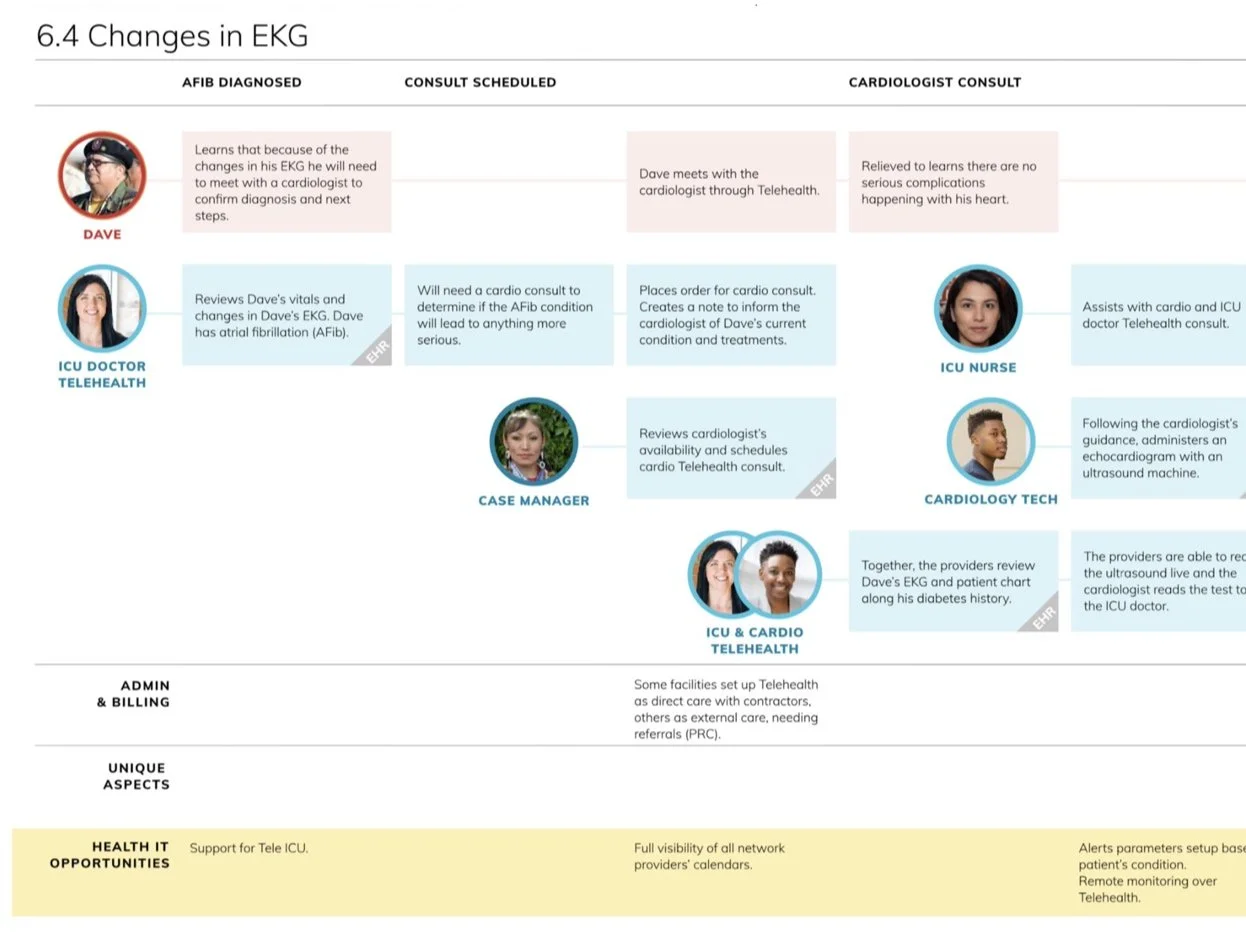The image size is (1246, 932).
Task: Select the ICU Nurse portrait
Action: click(x=978, y=309)
